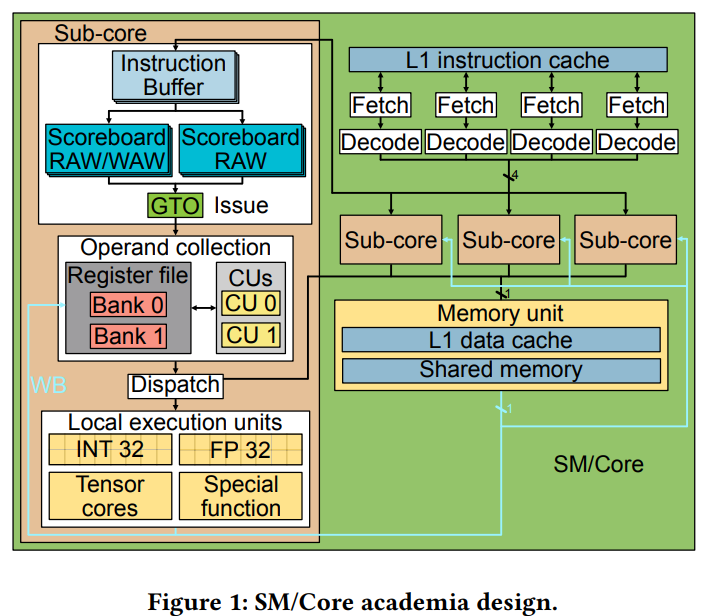The width and height of the screenshot is (704, 616).
Task: Click the L1 data cache bar
Action: pyautogui.click(x=501, y=340)
